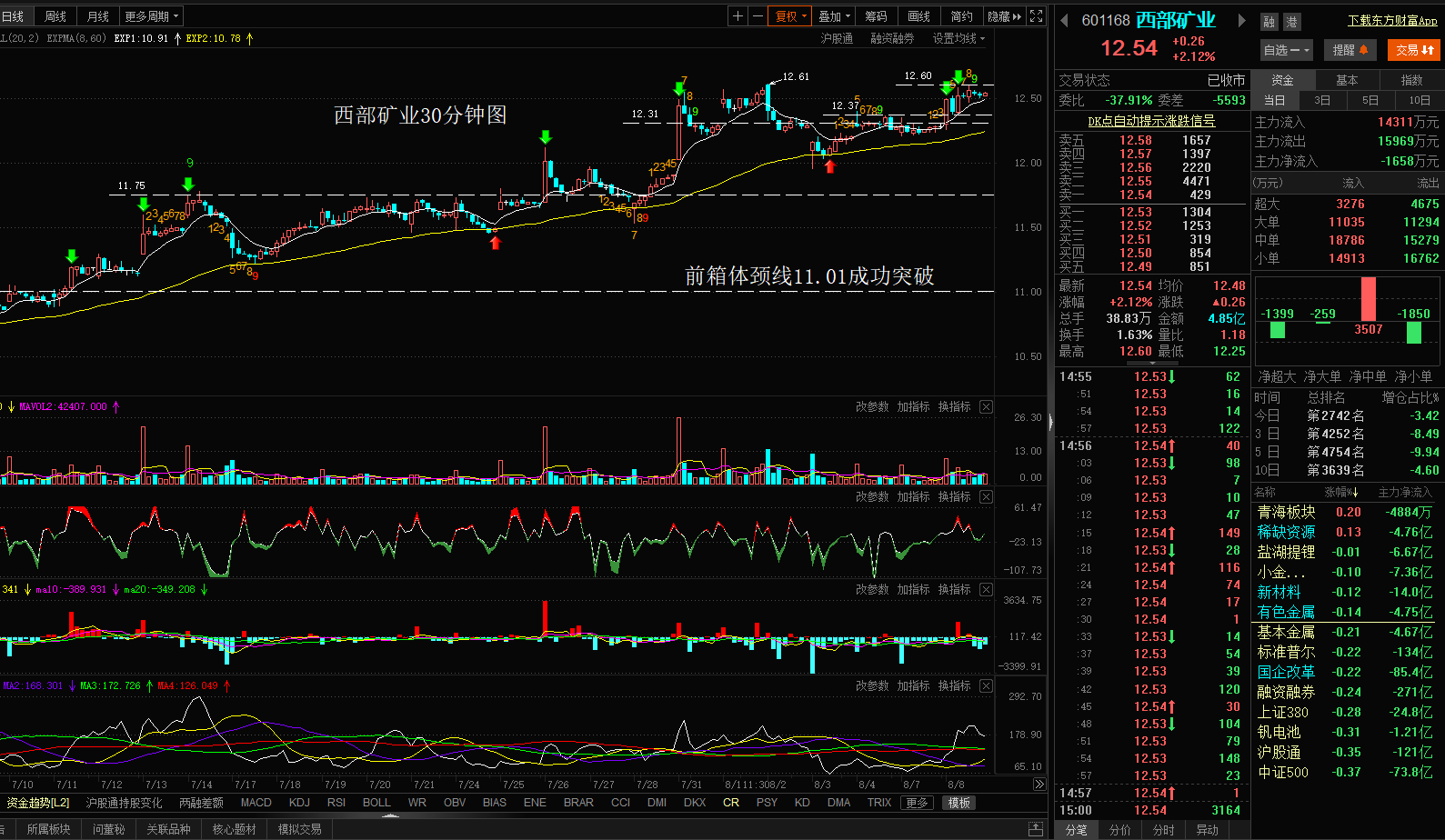Select 当日 fund flow range
The image size is (1445, 840).
(x=1274, y=100)
